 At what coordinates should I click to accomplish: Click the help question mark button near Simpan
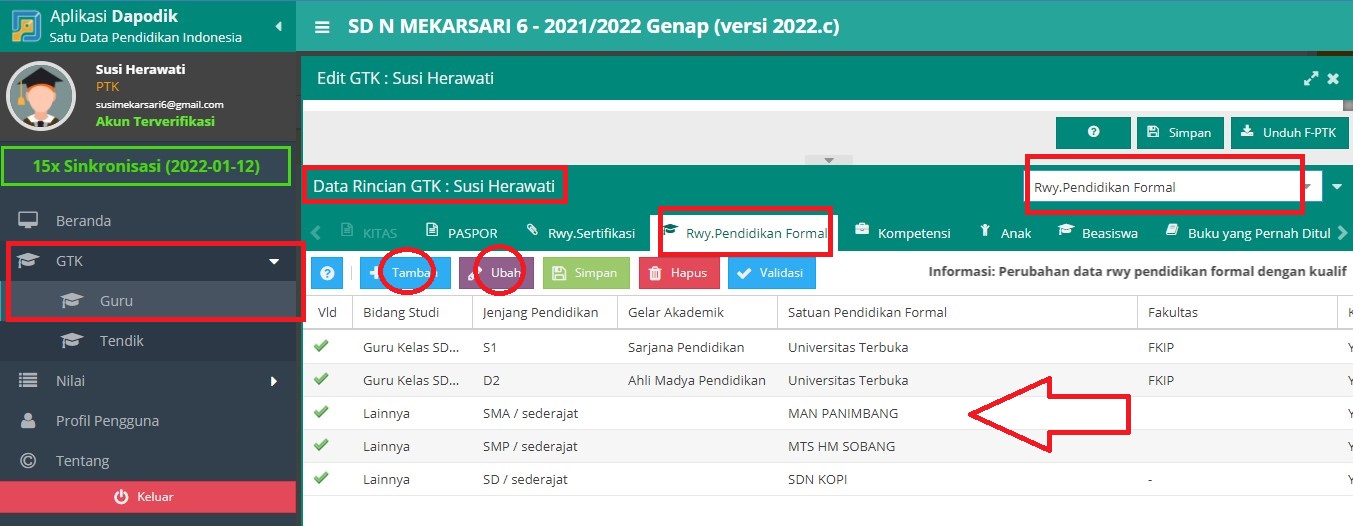[x=1093, y=133]
